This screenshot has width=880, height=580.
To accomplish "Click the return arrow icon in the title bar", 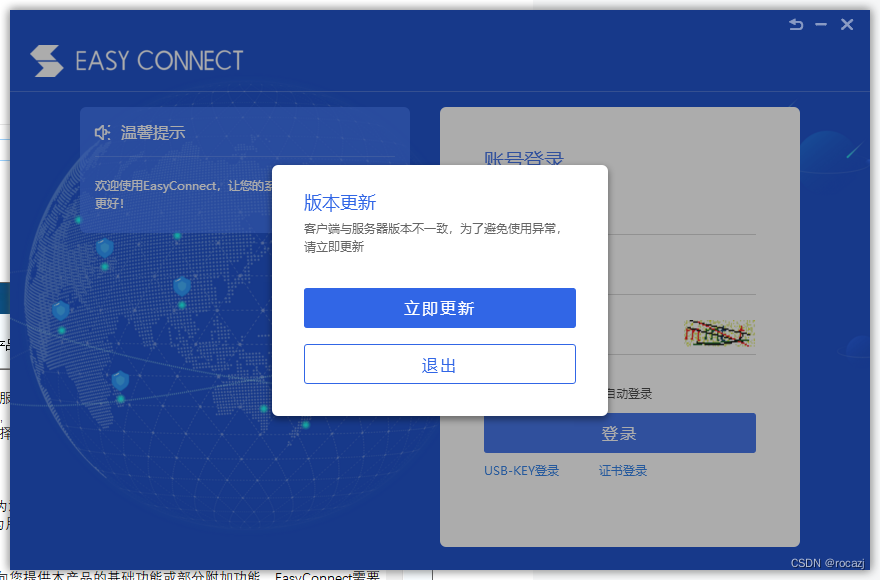I will [796, 24].
